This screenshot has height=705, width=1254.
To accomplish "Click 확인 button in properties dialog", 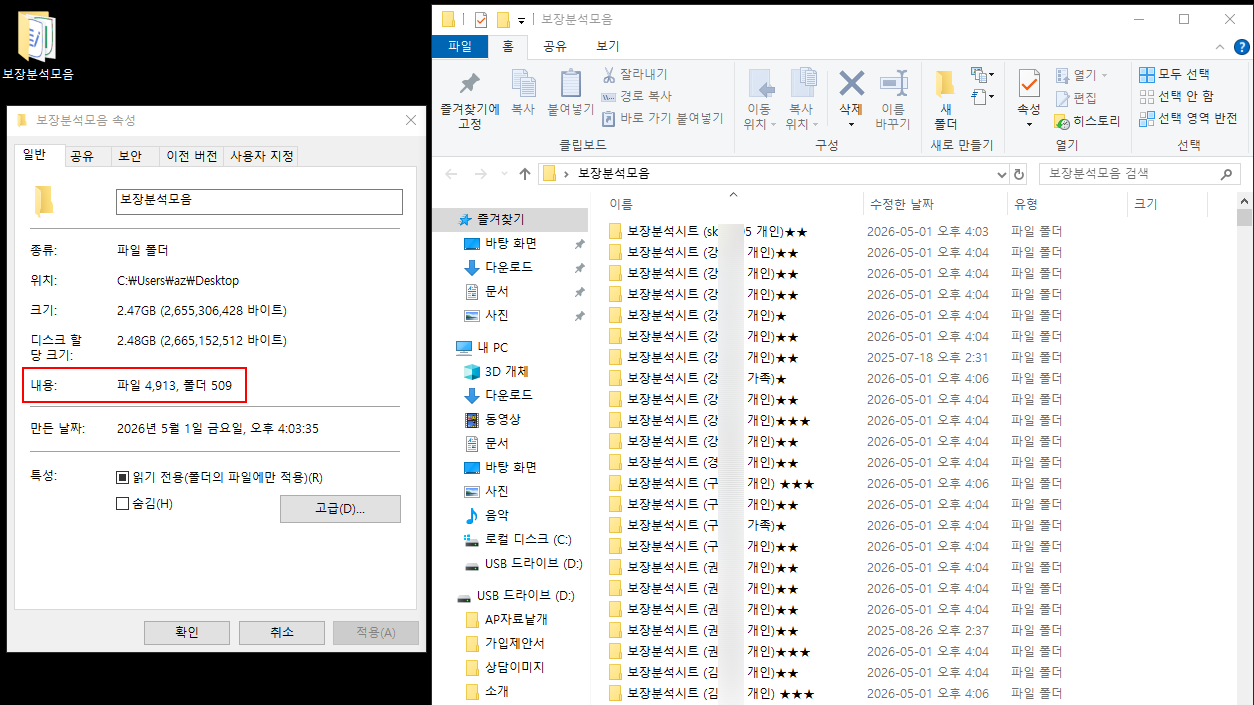I will coord(187,632).
